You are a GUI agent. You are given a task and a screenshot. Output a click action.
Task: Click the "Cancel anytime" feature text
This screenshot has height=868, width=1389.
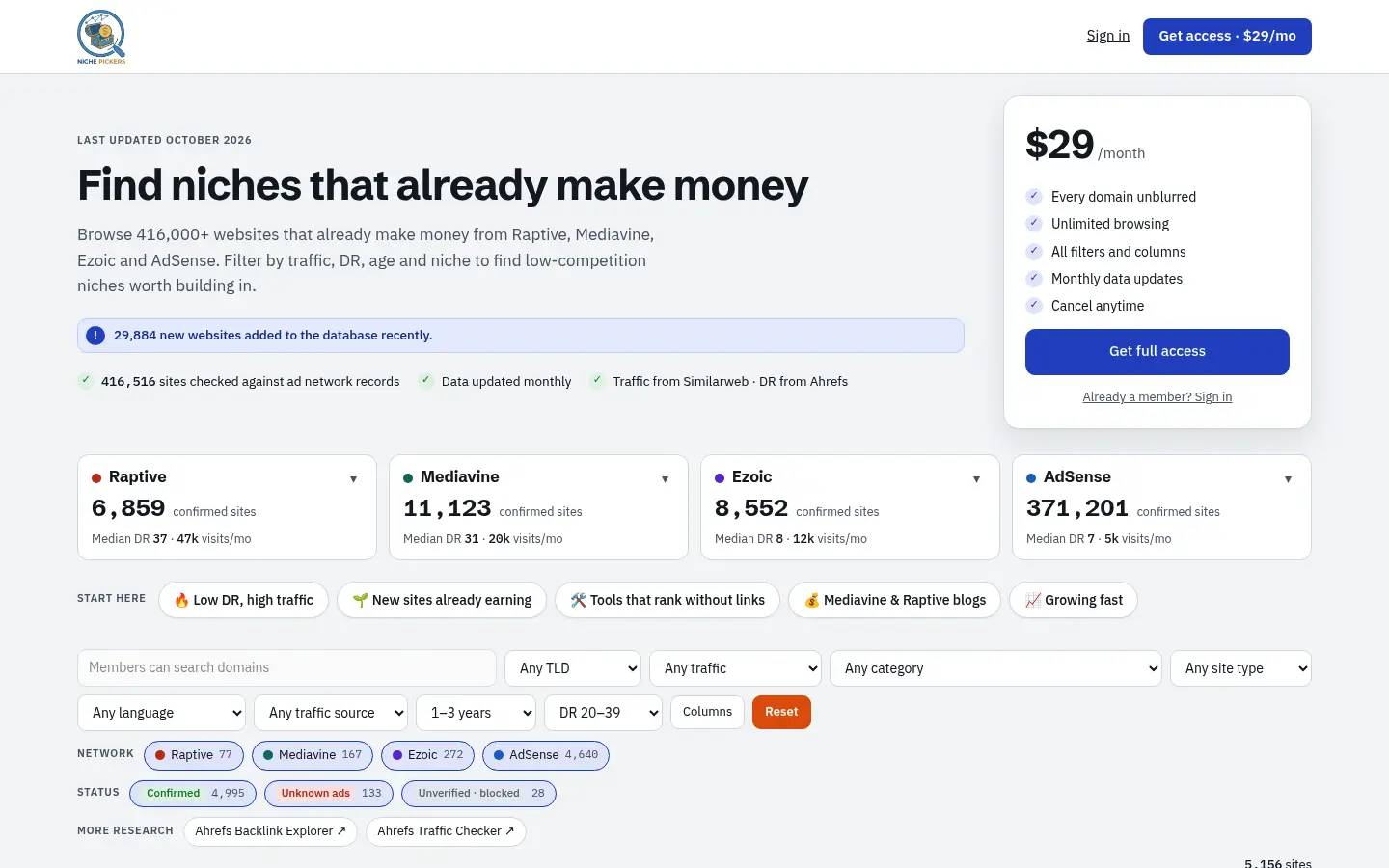pos(1098,306)
